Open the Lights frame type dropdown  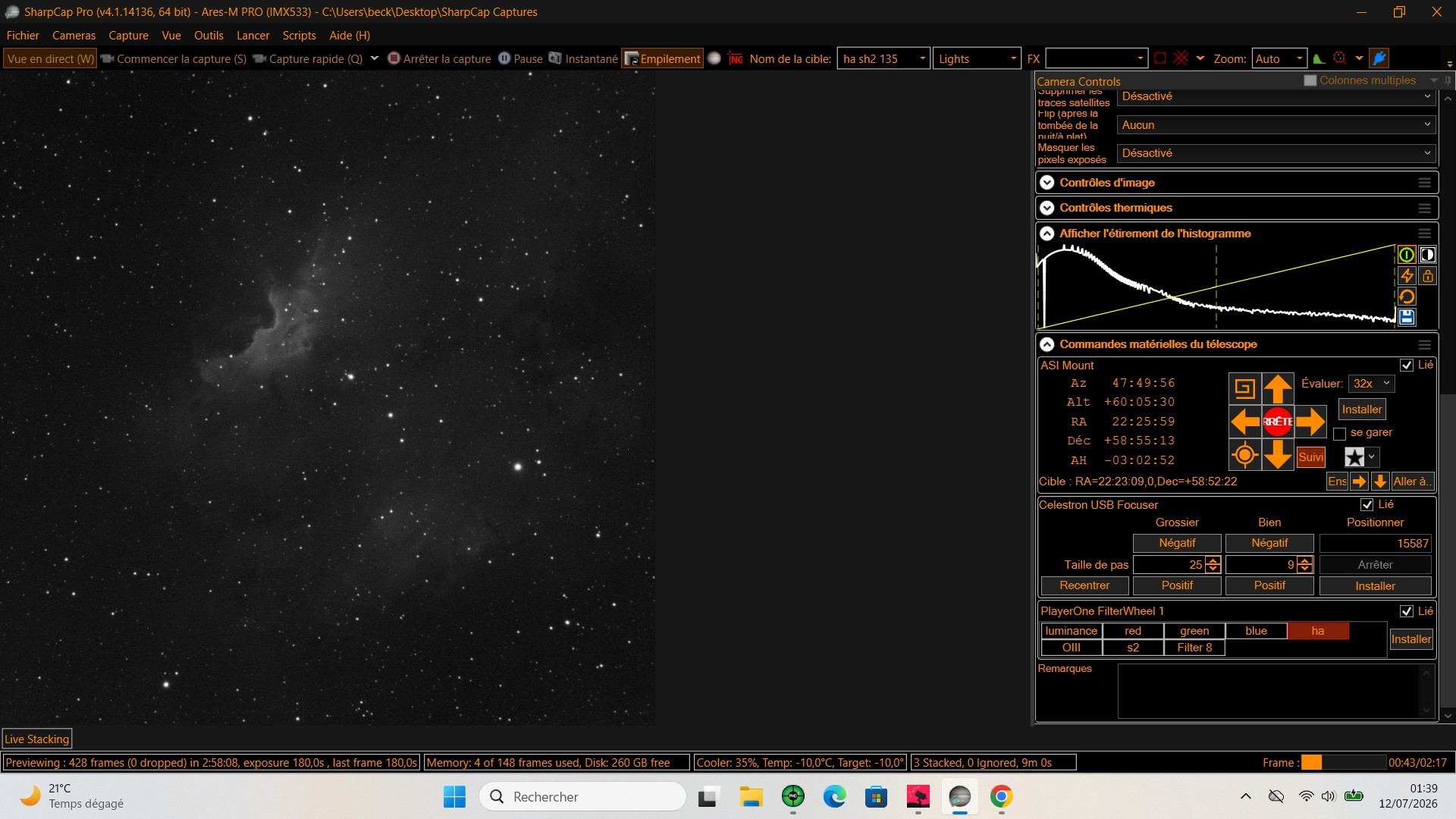click(977, 59)
